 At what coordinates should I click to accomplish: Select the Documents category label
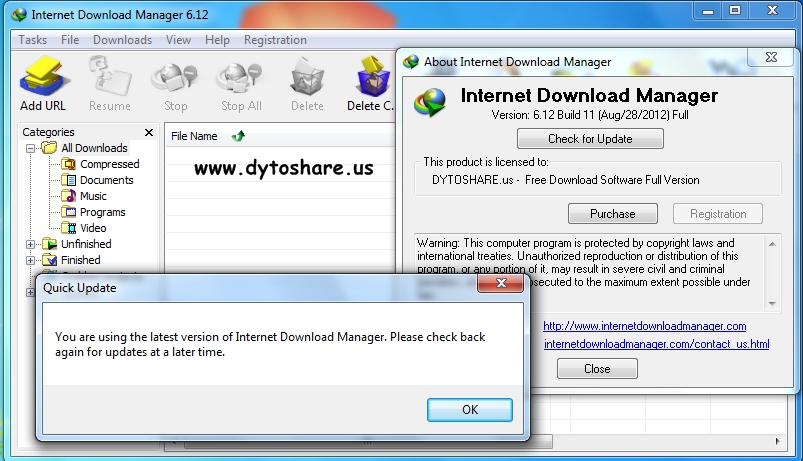tap(107, 180)
